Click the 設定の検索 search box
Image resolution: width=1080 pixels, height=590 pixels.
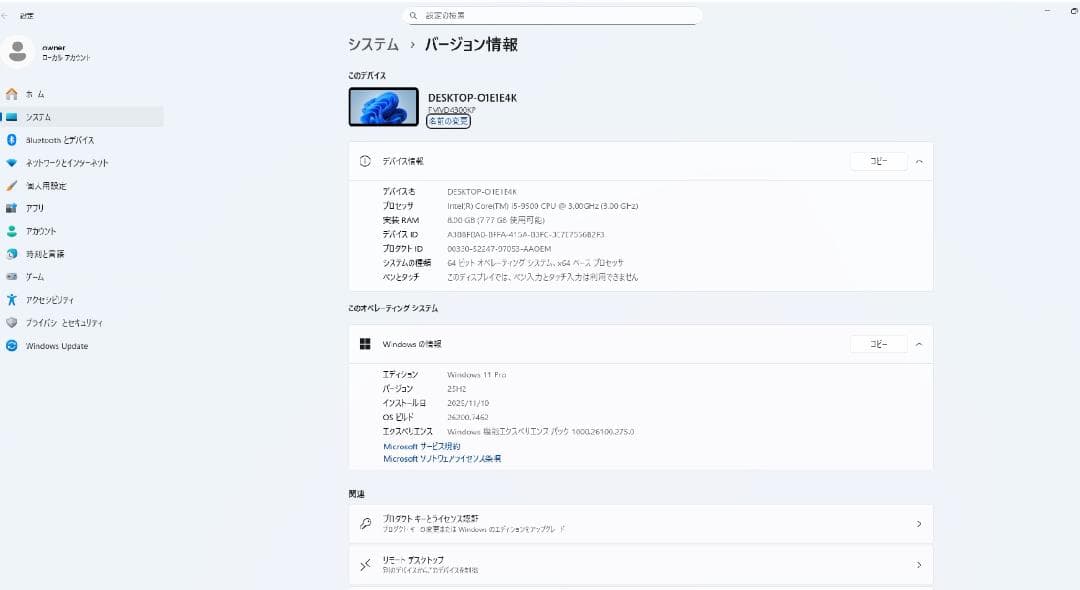[550, 15]
